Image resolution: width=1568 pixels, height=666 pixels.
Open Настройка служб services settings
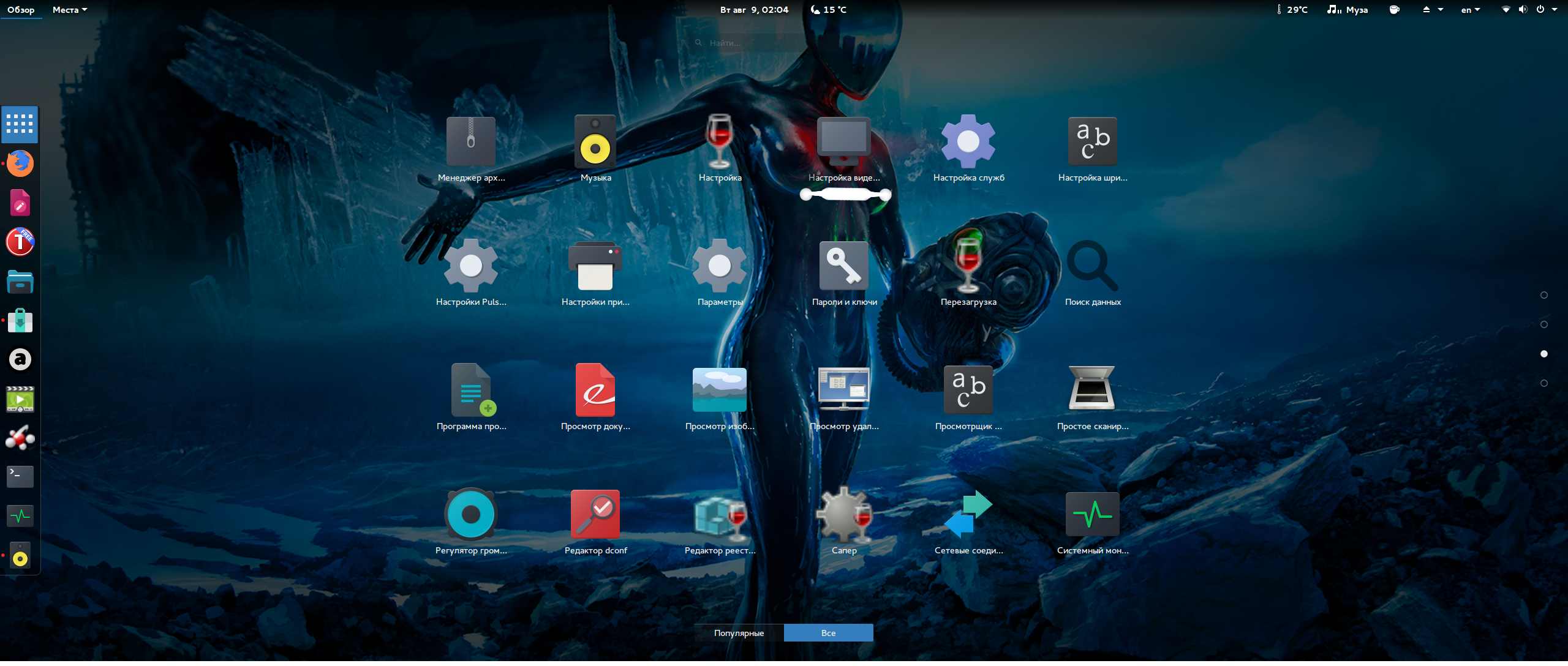[968, 142]
